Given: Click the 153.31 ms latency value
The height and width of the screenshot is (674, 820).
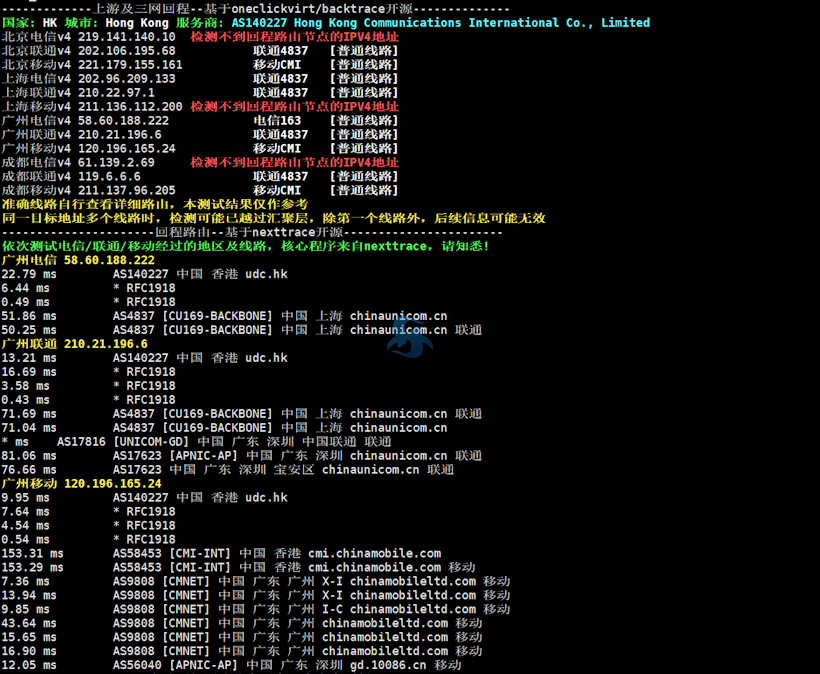Looking at the screenshot, I should [x=32, y=553].
